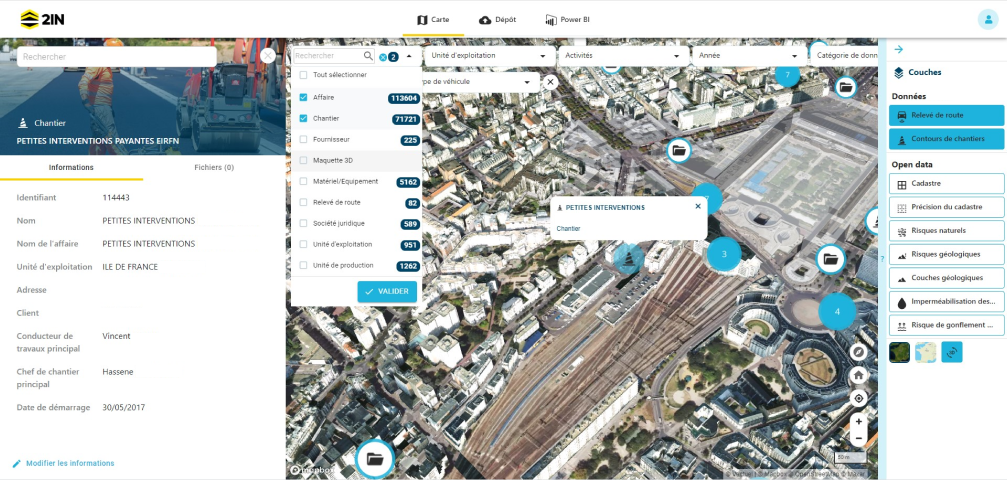Click the home view map button
This screenshot has width=1007, height=480.
pyautogui.click(x=858, y=375)
